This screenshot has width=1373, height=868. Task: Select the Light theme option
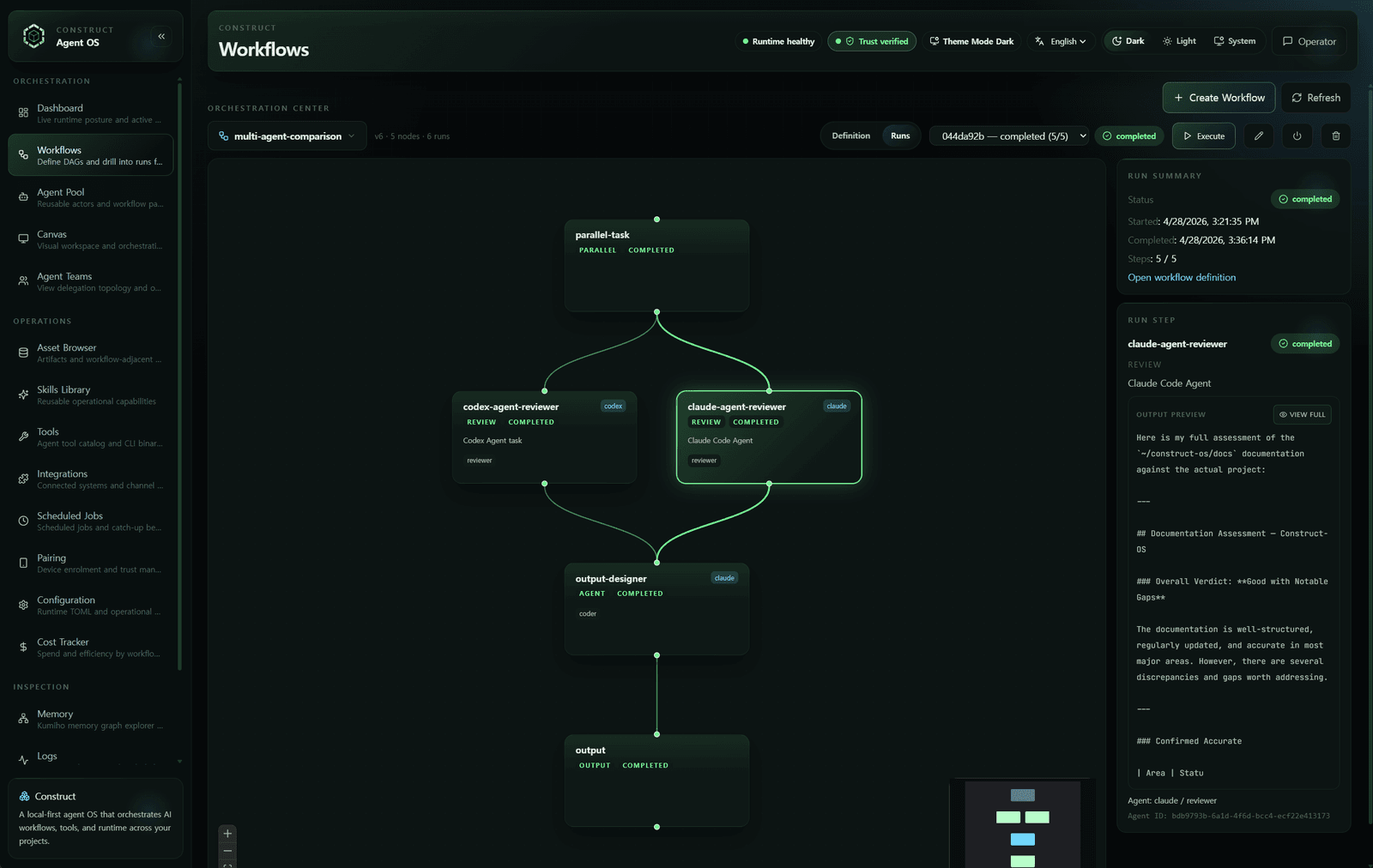tap(1179, 41)
